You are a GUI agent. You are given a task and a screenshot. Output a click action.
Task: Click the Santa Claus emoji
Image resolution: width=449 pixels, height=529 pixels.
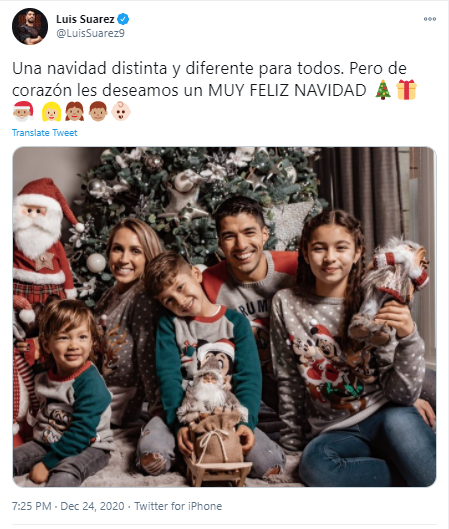23,111
